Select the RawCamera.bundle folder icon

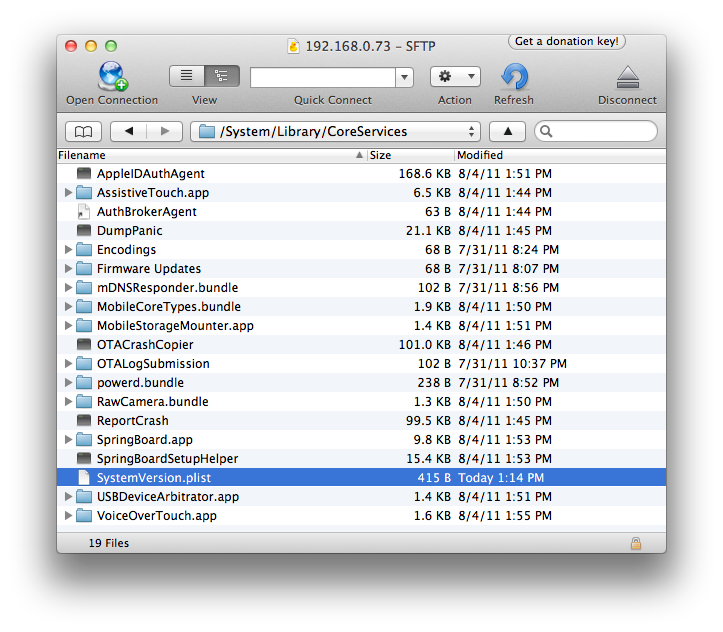pyautogui.click(x=84, y=402)
